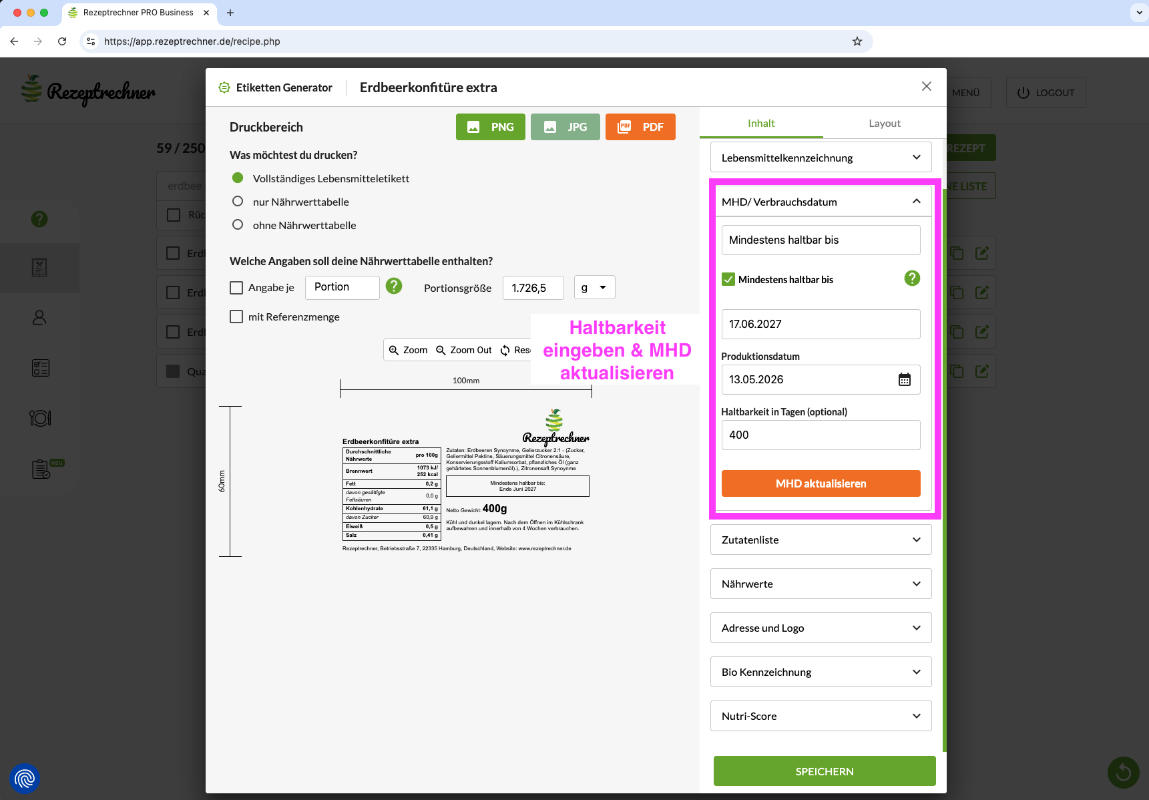Enable the mit Referenzmenge checkbox
The image size is (1149, 800).
236,316
